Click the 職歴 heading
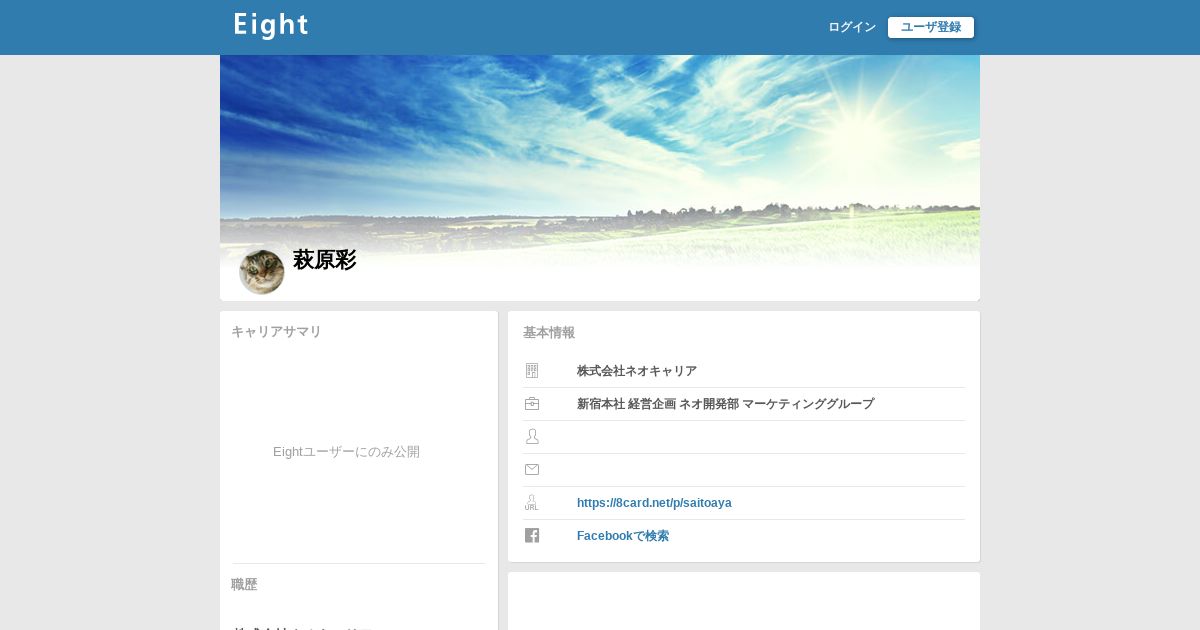Image resolution: width=1200 pixels, height=630 pixels. (x=244, y=585)
